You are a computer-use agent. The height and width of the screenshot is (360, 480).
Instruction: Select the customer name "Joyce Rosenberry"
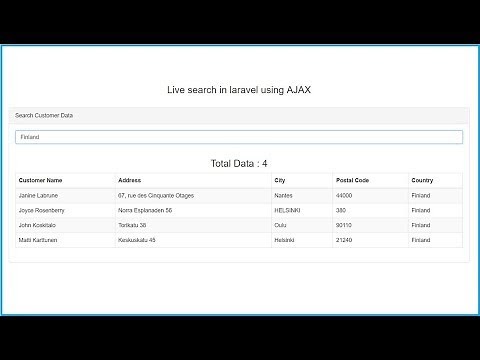click(42, 210)
